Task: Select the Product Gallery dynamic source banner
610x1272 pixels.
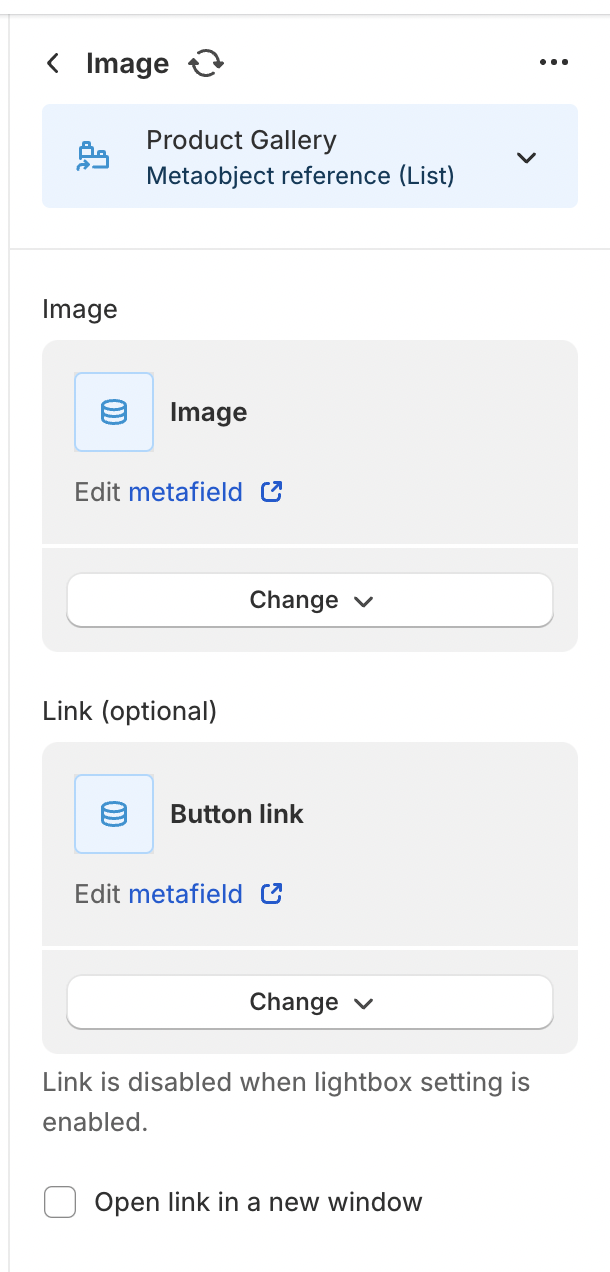Action: 310,156
